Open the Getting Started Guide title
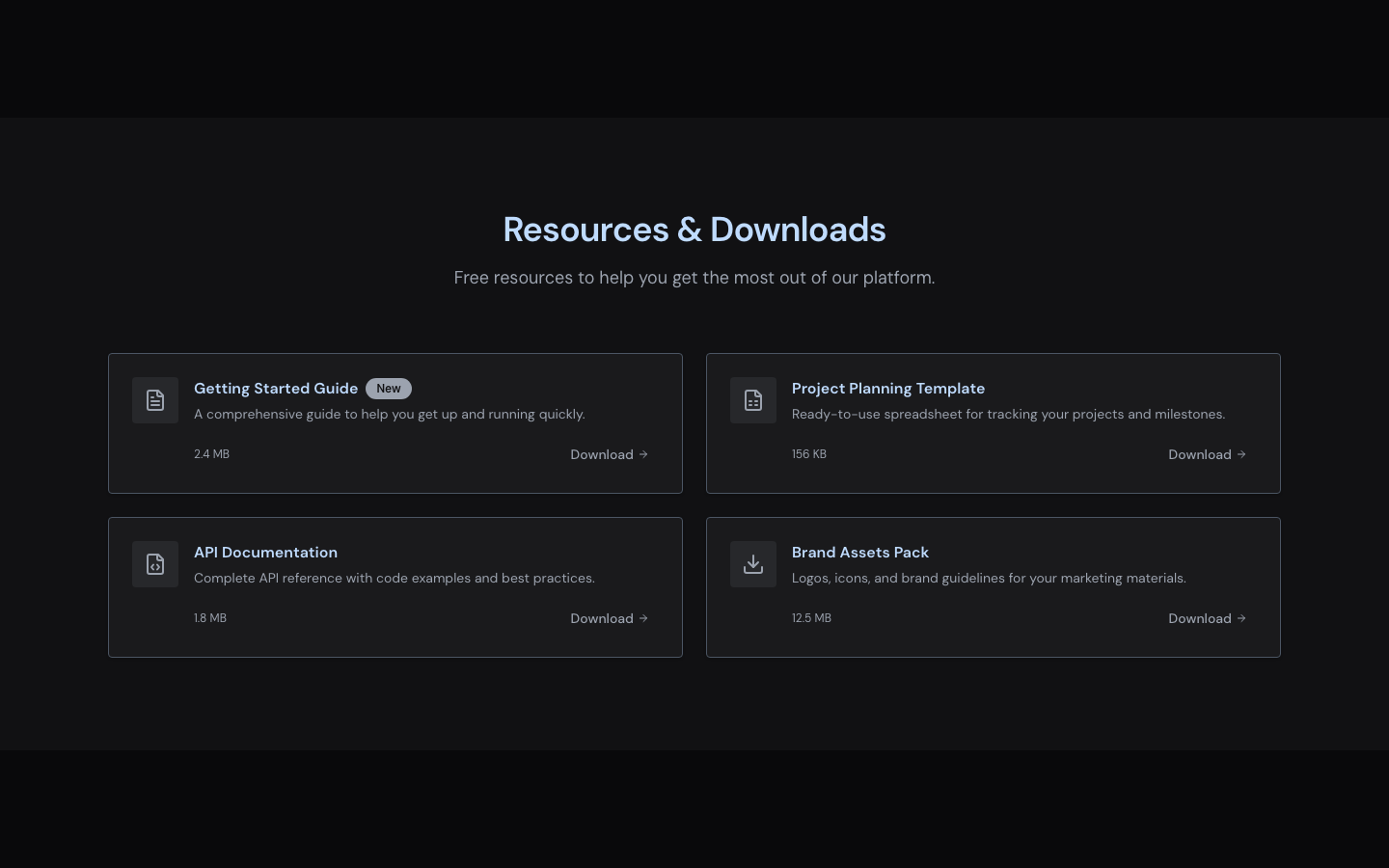 pyautogui.click(x=276, y=389)
